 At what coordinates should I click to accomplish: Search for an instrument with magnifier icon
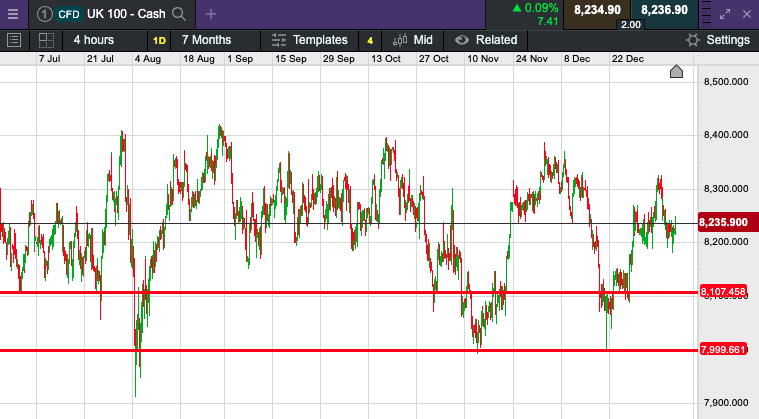click(x=179, y=14)
